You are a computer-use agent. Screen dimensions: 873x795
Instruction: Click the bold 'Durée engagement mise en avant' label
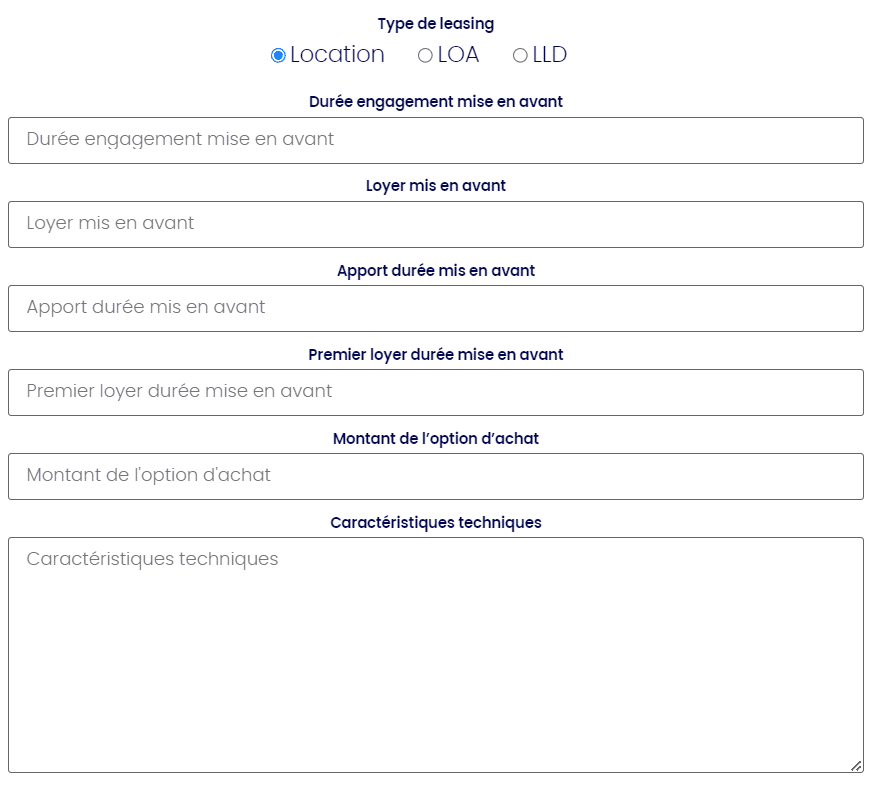point(436,102)
